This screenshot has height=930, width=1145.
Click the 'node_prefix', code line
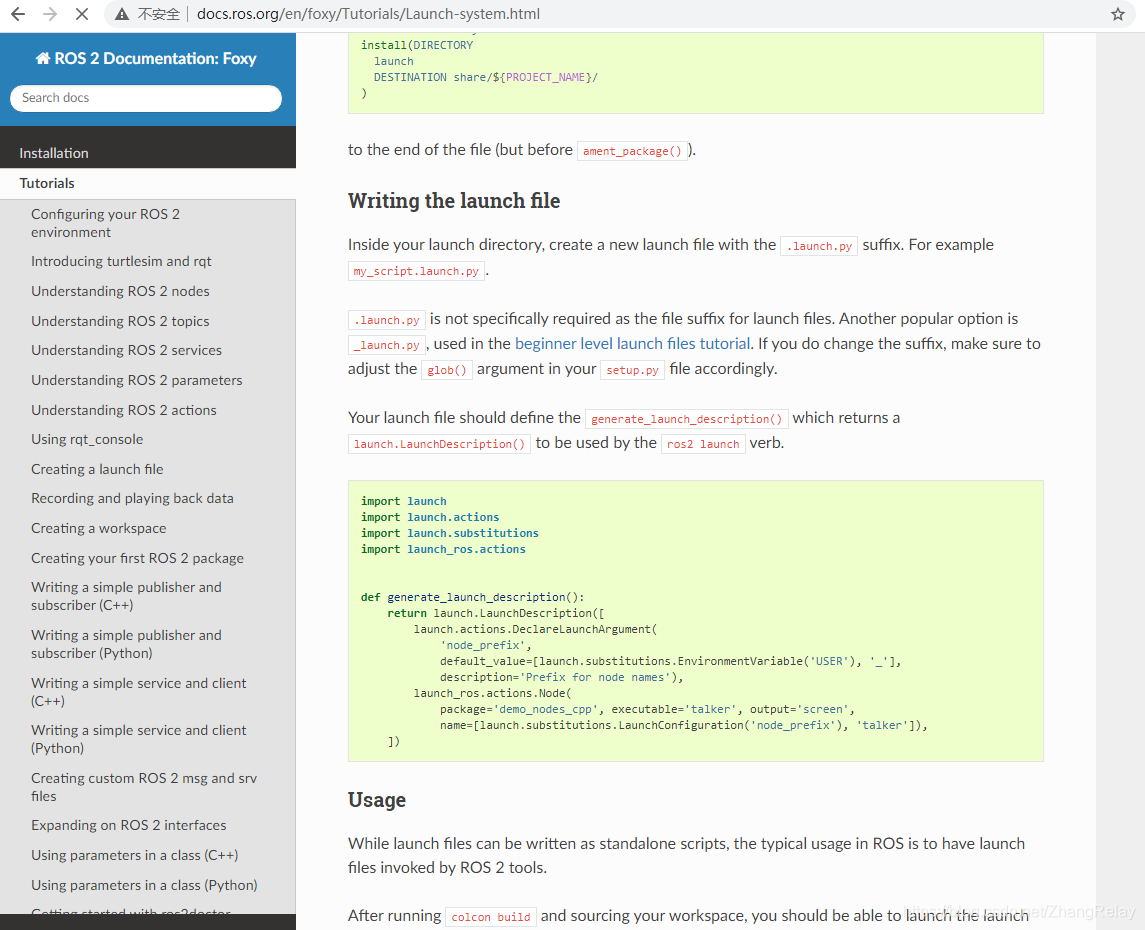click(x=486, y=645)
